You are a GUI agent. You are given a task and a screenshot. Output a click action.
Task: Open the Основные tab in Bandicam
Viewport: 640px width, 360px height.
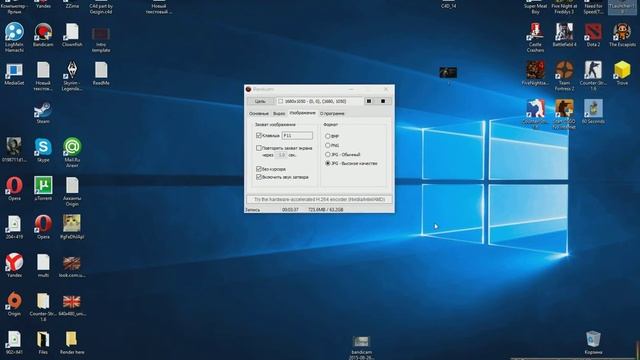tap(259, 113)
